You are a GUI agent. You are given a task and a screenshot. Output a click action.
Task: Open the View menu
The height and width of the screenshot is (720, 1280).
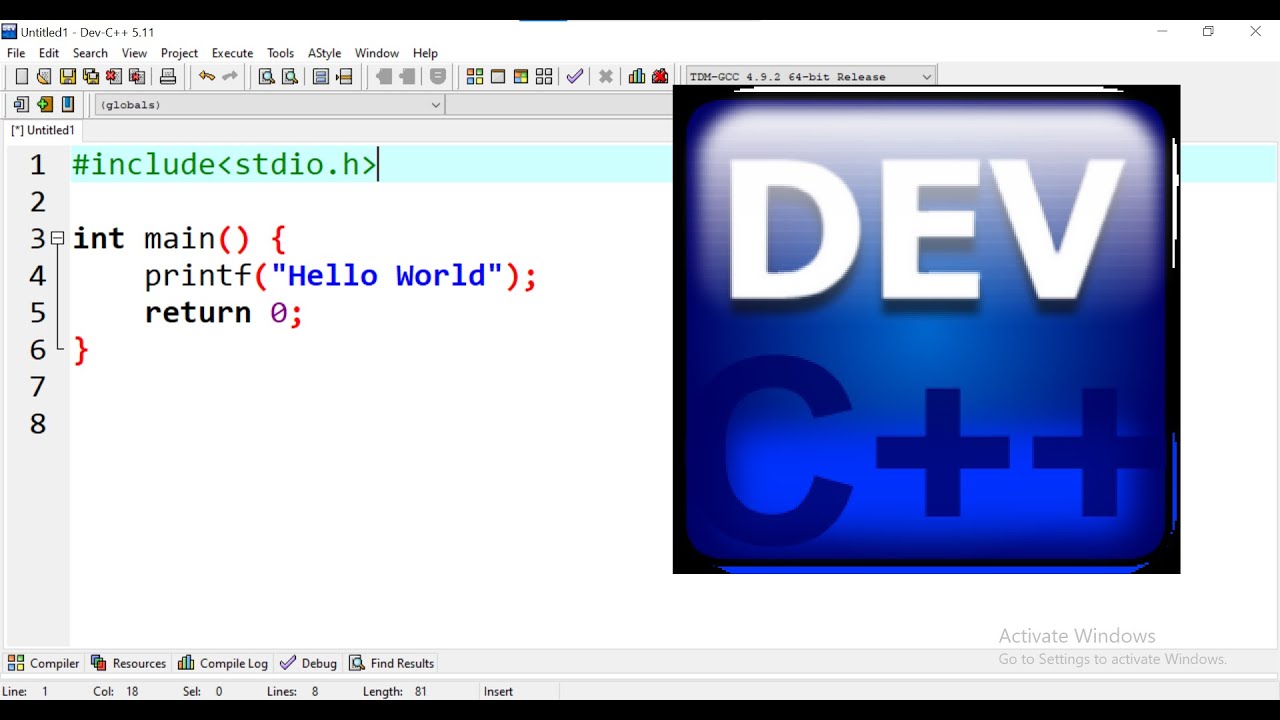pos(134,53)
